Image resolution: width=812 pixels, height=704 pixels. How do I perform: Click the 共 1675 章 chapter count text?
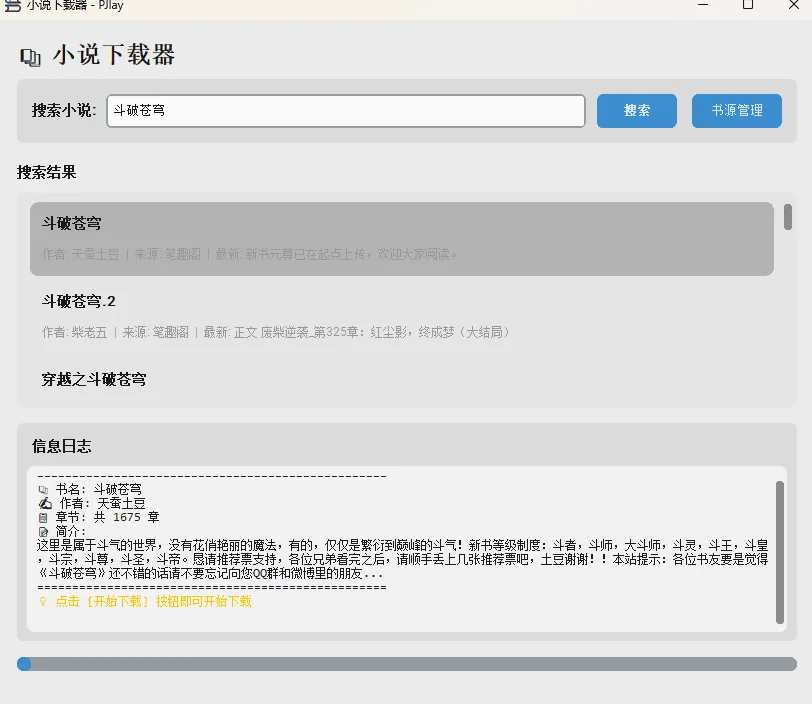[x=126, y=517]
